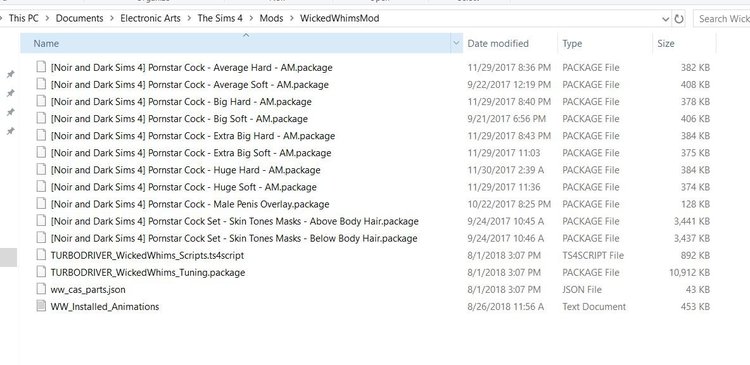Screen dimensions: 750x365
Task: Click file icon of Male Penis Overlay package
Action: (x=42, y=204)
